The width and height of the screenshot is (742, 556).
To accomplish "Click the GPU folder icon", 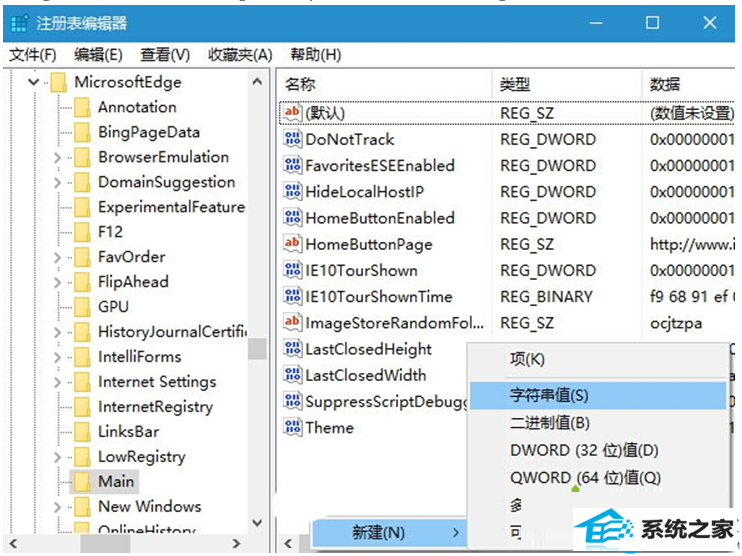I will (x=82, y=307).
